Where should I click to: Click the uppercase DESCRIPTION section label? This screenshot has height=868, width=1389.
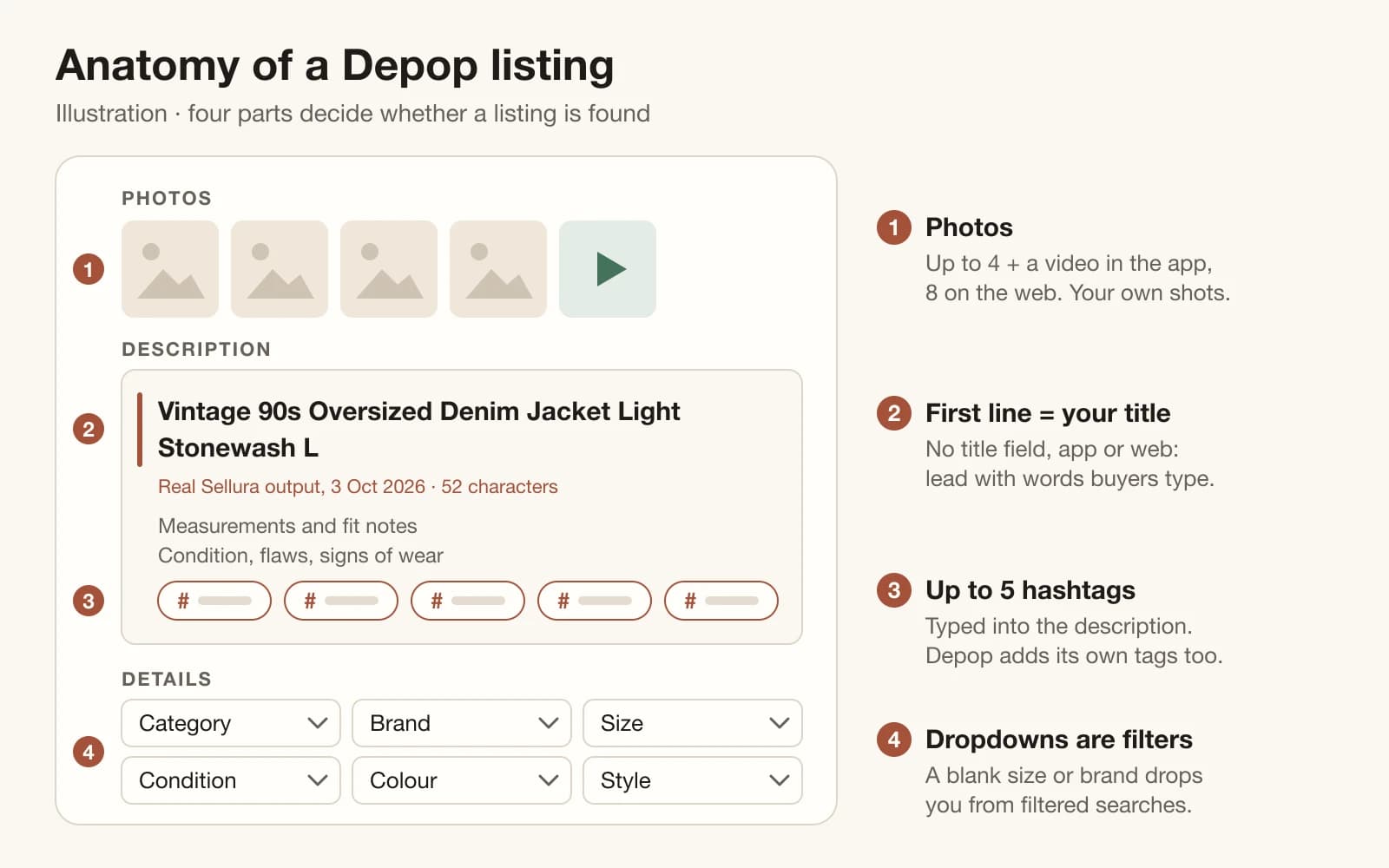(196, 349)
